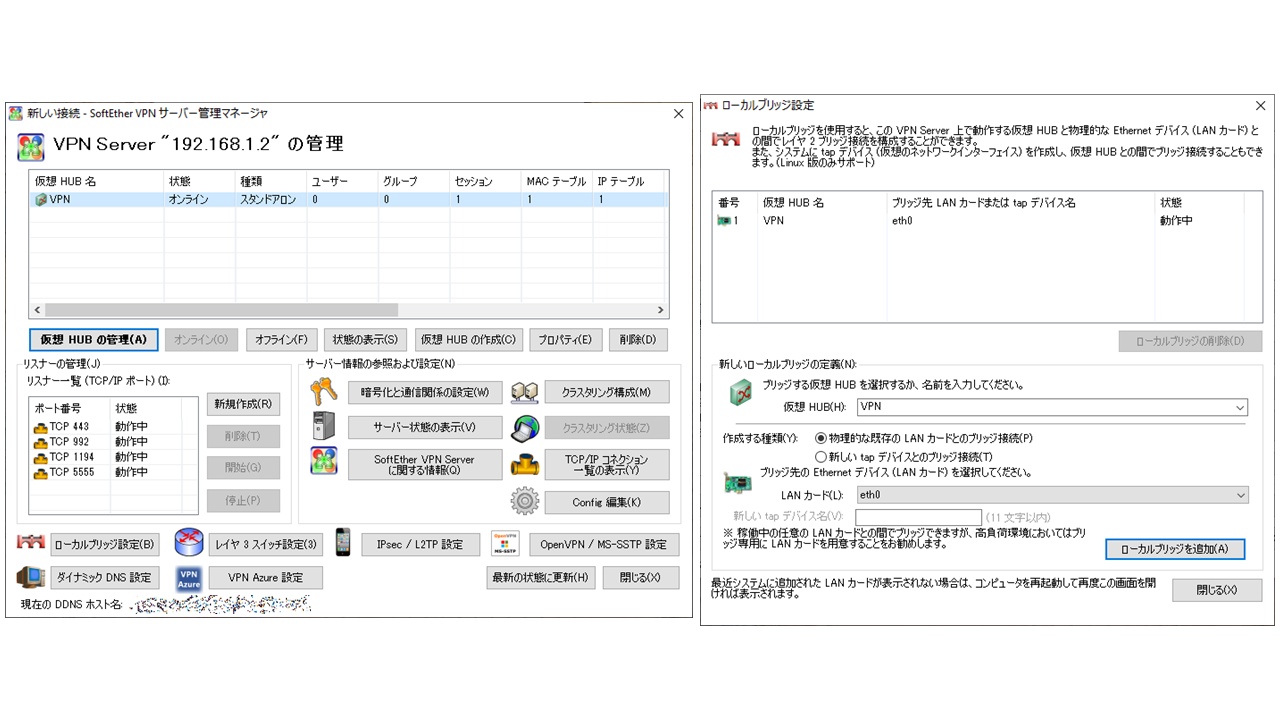The height and width of the screenshot is (720, 1280).
Task: Click the gear icon beside Config edit
Action: pyautogui.click(x=525, y=501)
